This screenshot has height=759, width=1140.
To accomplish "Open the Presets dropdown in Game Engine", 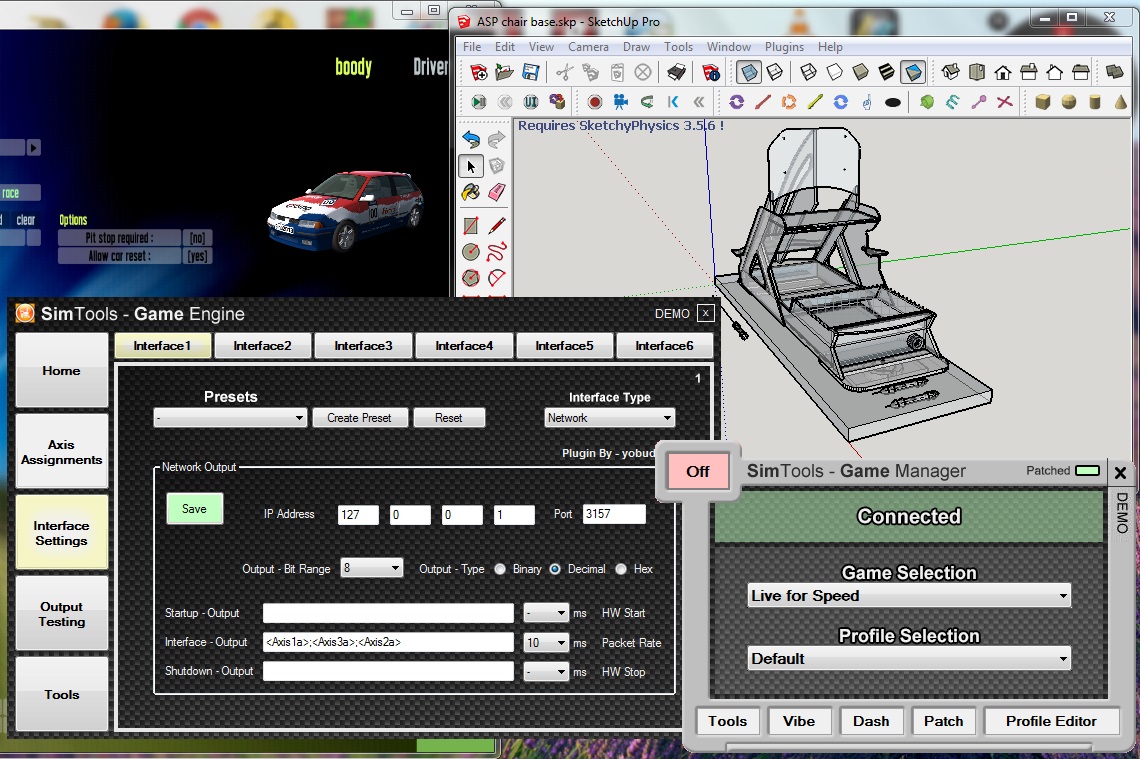I will tap(230, 418).
